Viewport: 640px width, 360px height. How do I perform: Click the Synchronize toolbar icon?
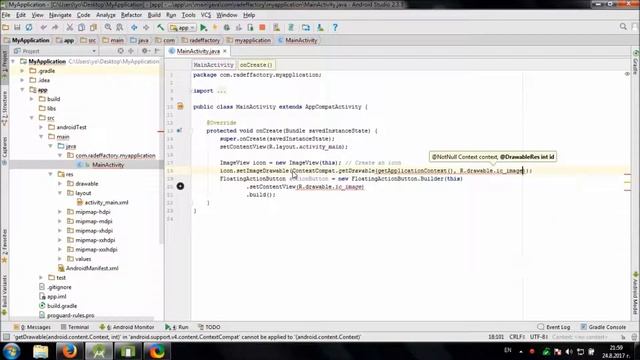pos(29,27)
